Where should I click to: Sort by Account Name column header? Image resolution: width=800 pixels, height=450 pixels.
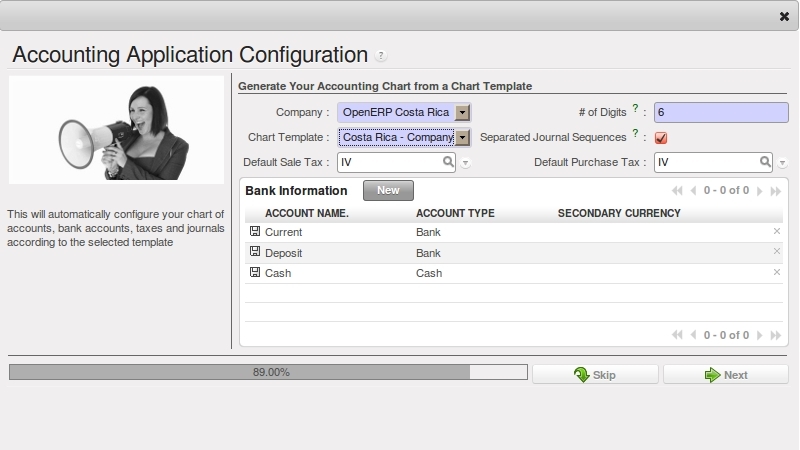click(x=306, y=213)
